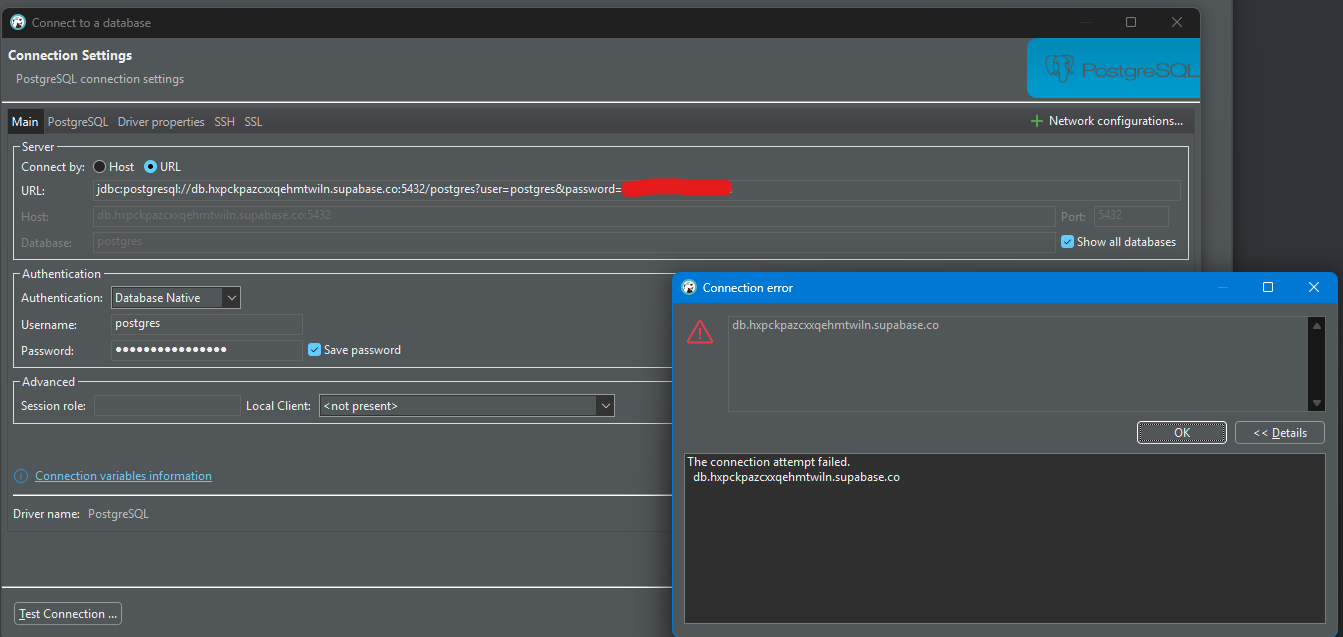Click the Username field containing postgres
Viewport: 1343px width, 637px height.
point(206,324)
